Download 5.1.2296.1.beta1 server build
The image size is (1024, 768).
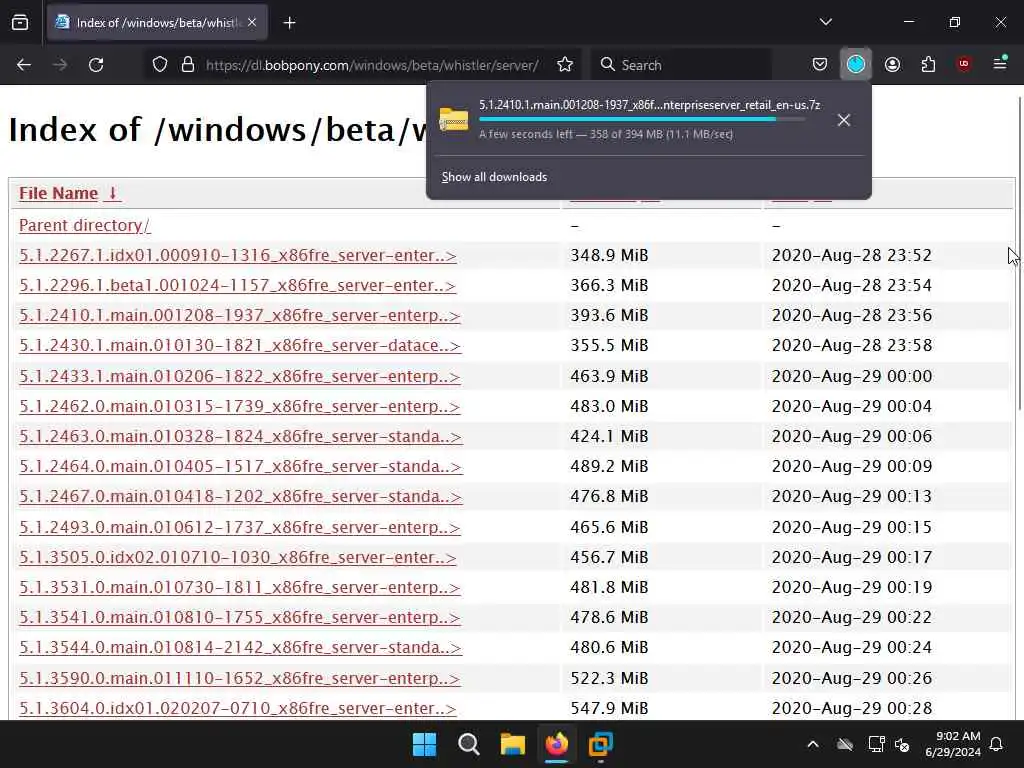(238, 285)
